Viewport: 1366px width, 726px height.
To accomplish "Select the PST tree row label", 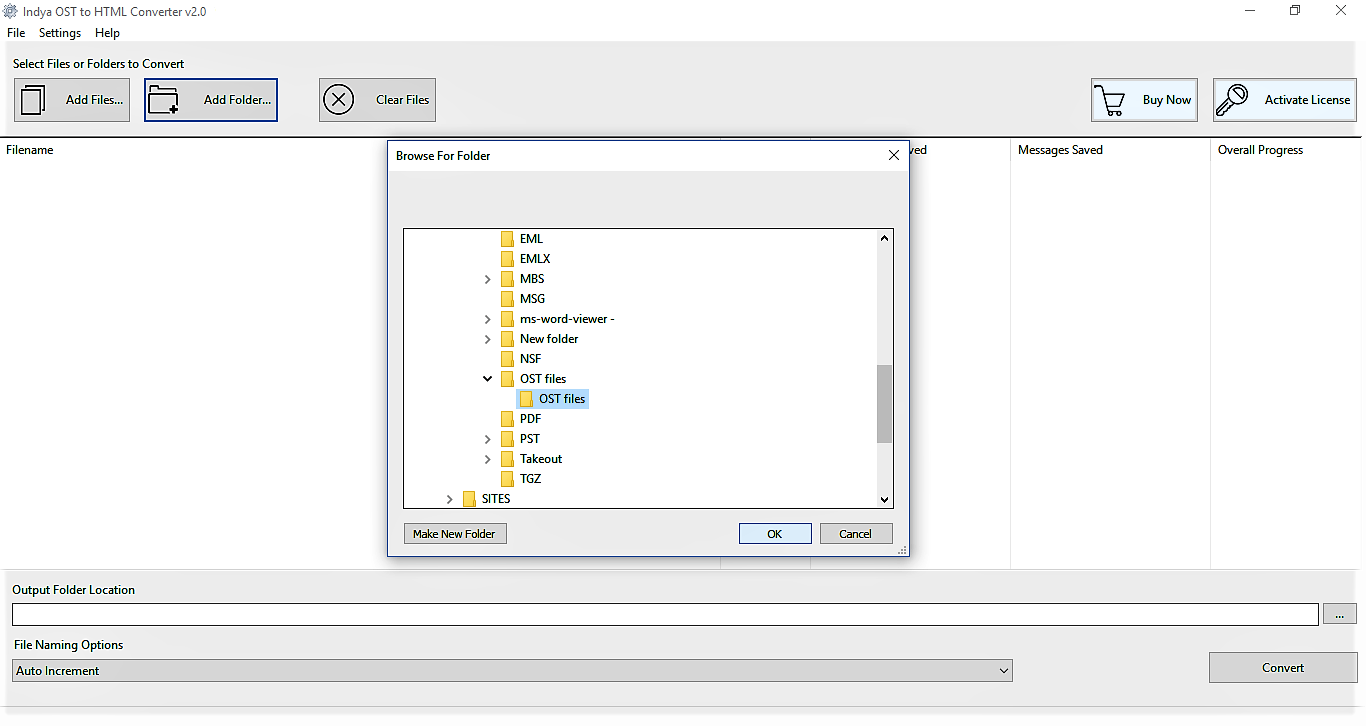I will 530,439.
